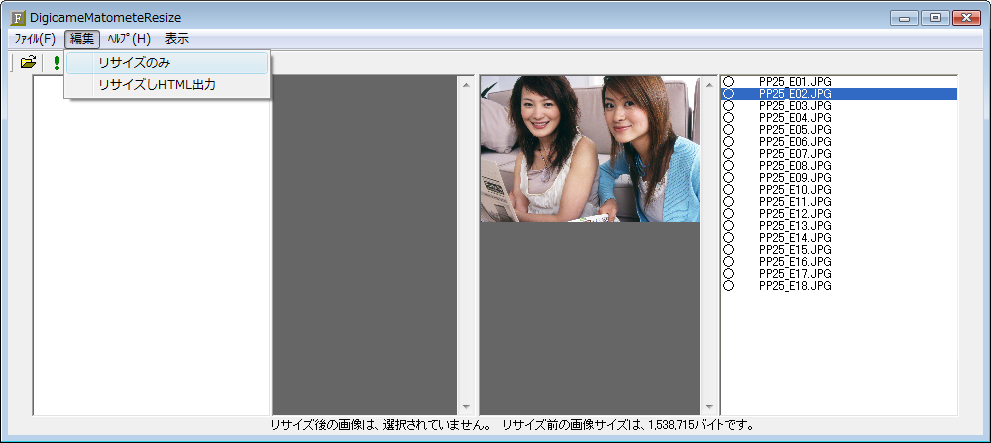Close the DigicameMatometeResize window

click(x=966, y=18)
